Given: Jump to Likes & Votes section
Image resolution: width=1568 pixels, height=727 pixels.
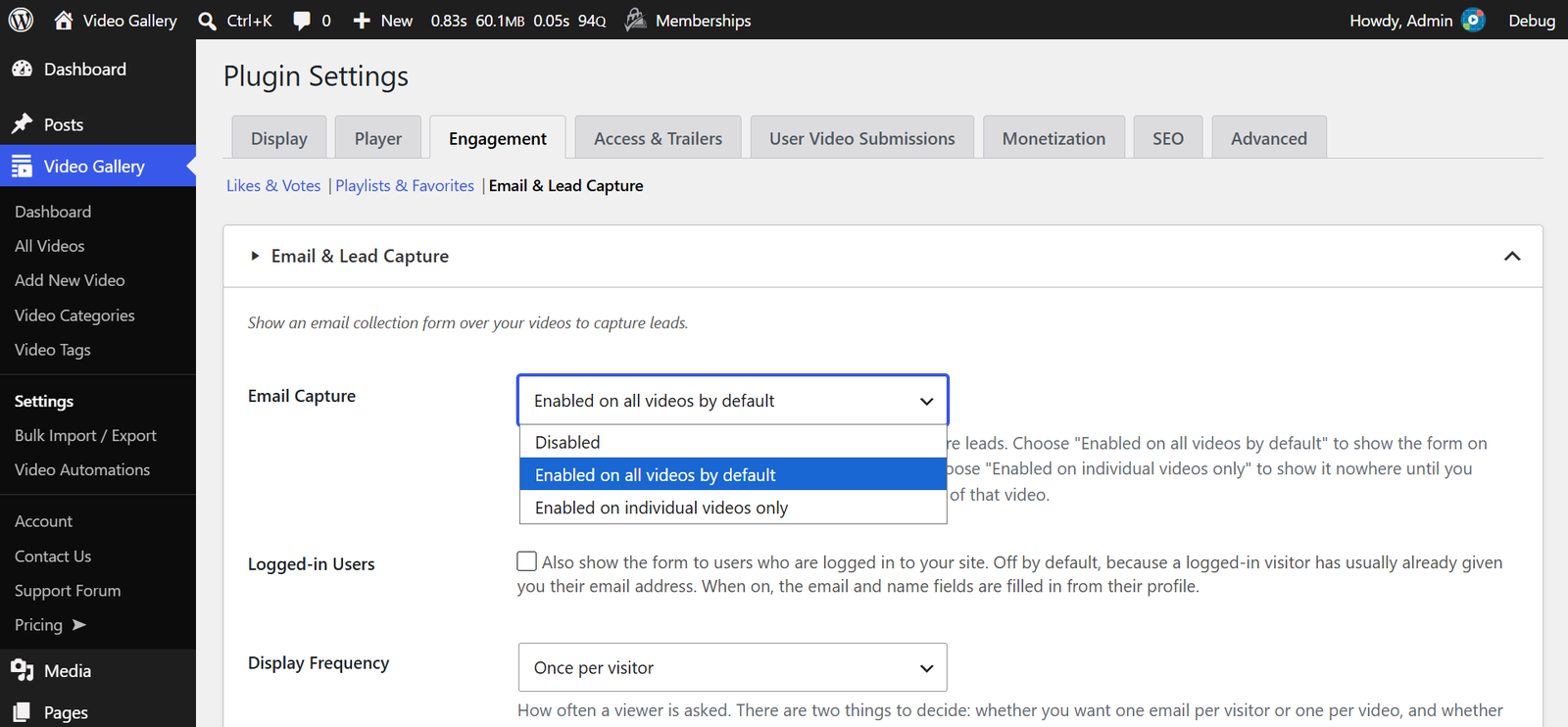Looking at the screenshot, I should point(273,185).
